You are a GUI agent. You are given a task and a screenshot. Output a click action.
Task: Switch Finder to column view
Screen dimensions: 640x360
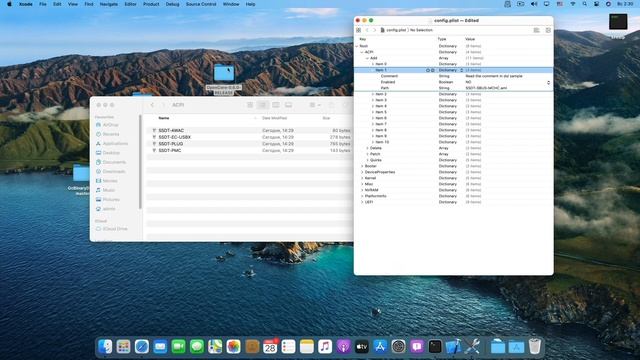pyautogui.click(x=276, y=105)
